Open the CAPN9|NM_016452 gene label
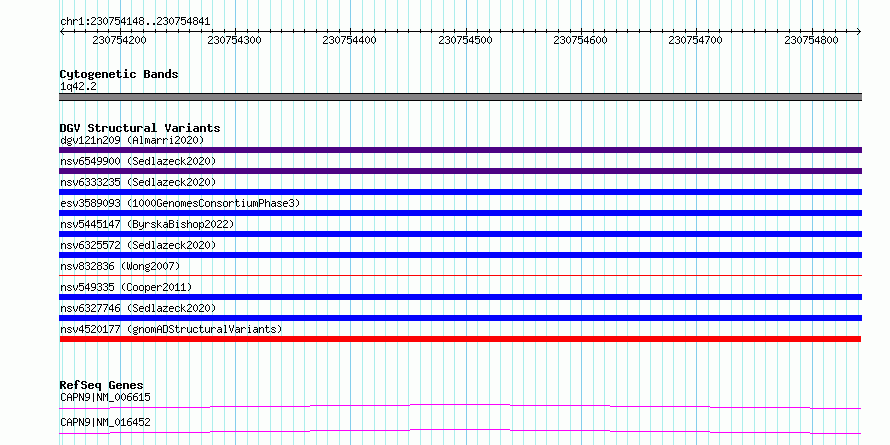890x445 pixels. pos(106,422)
